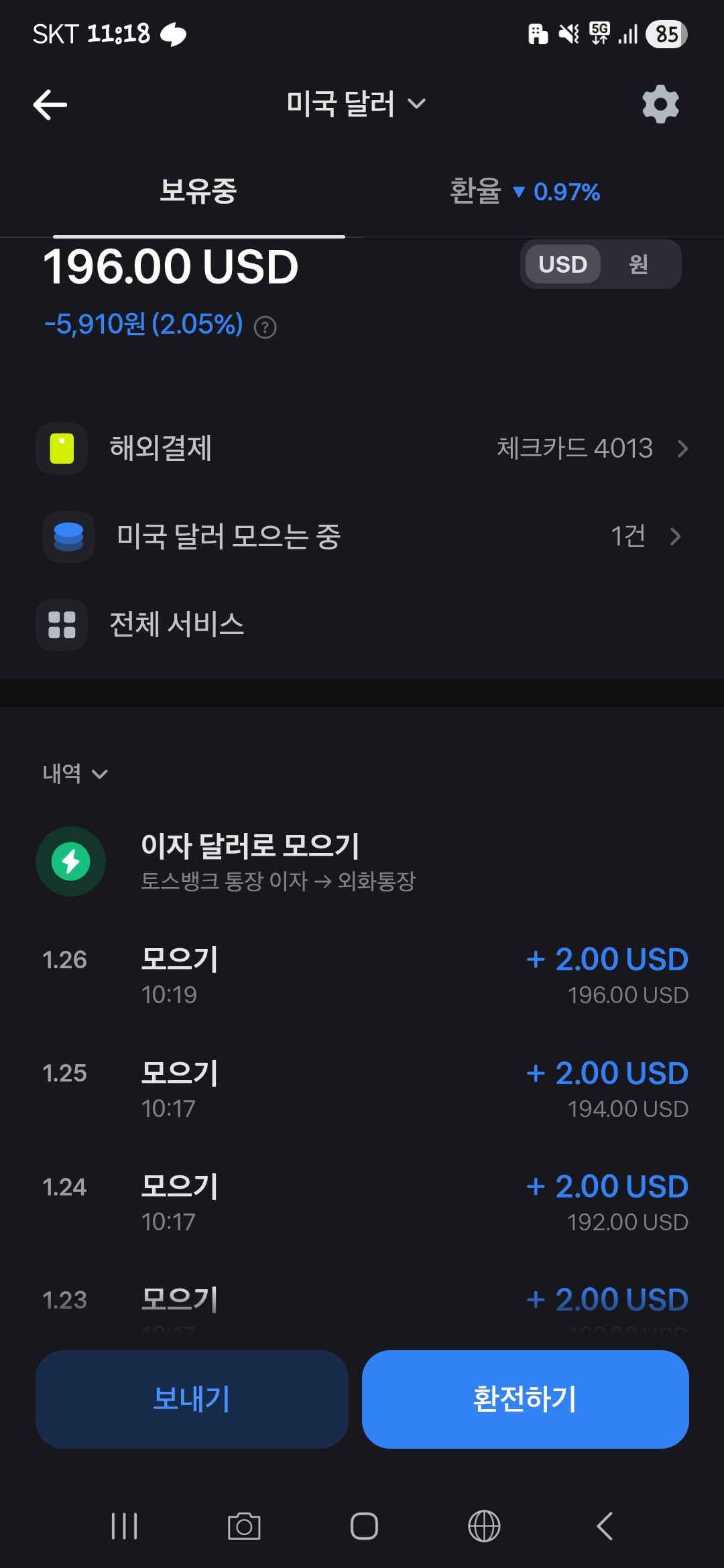
Task: Tap the yellow 해외결제 card icon
Action: click(62, 448)
